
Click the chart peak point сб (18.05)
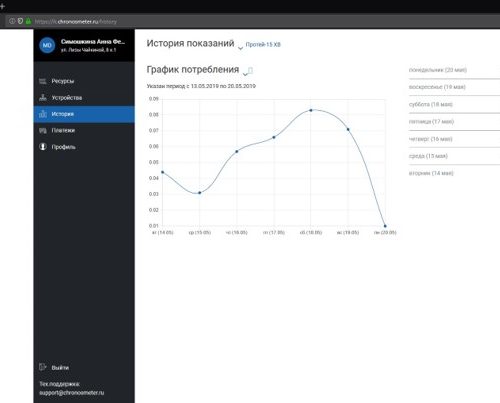311,110
